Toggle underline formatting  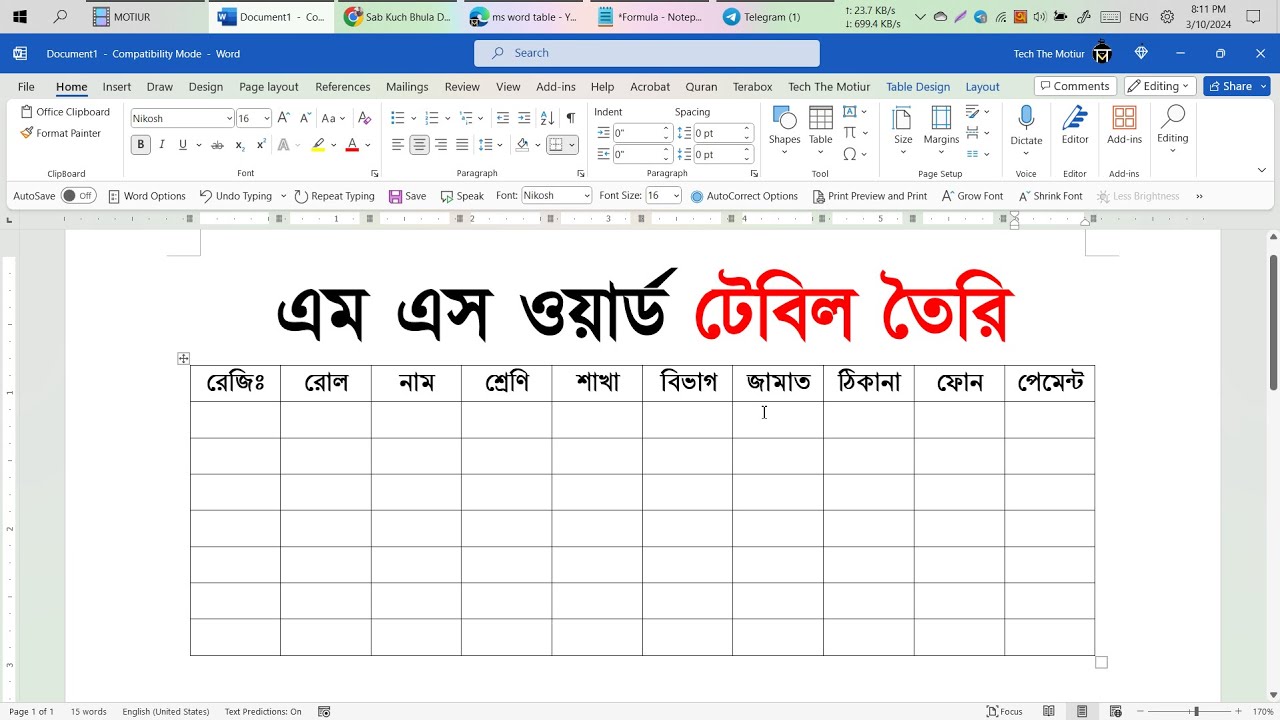click(182, 145)
